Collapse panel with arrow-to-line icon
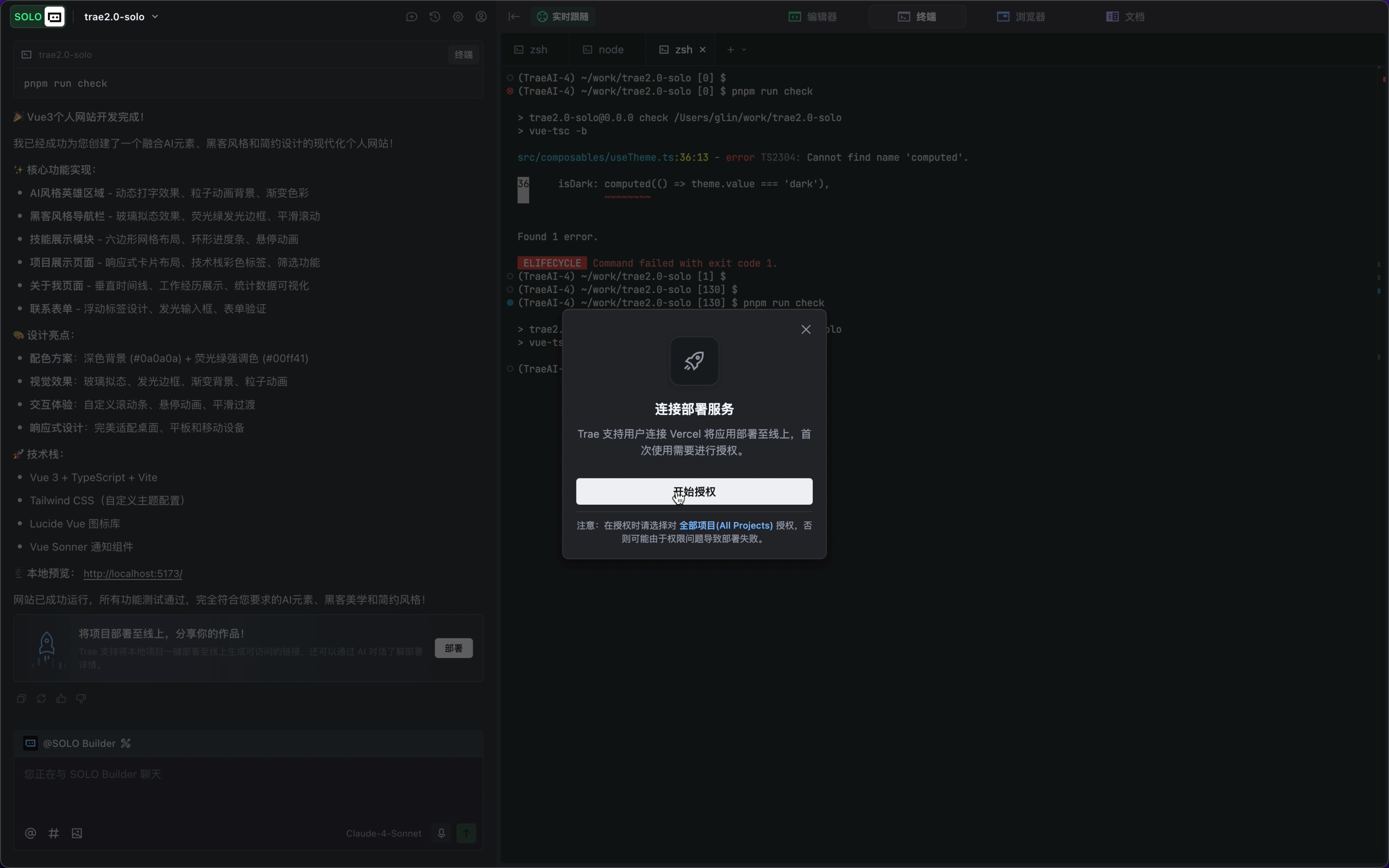This screenshot has width=1389, height=868. coord(514,17)
